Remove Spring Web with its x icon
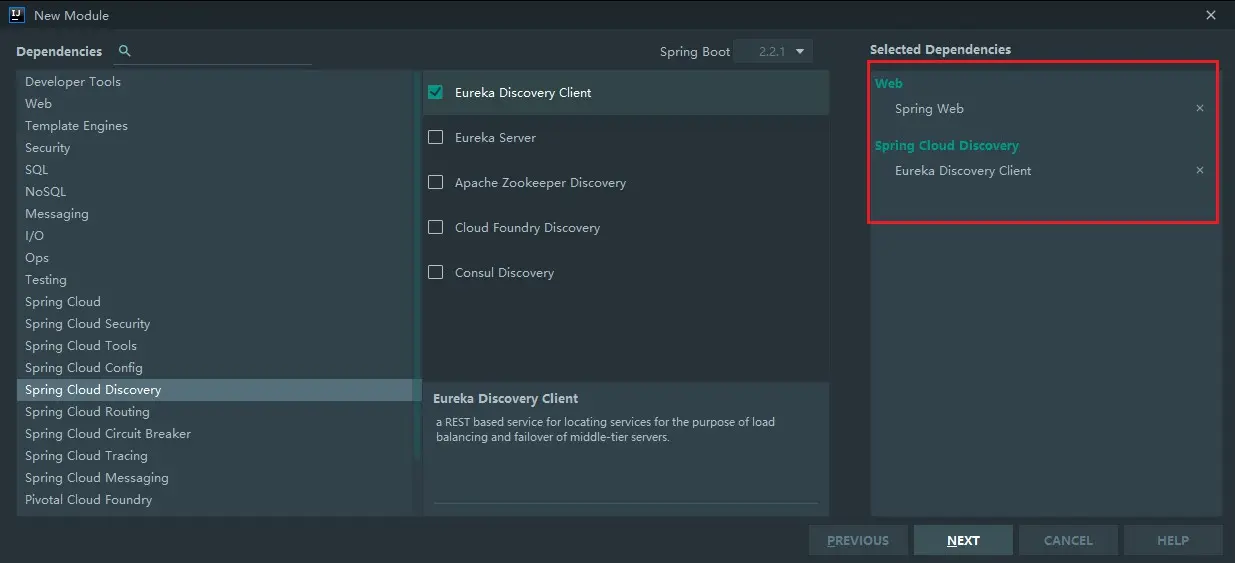The height and width of the screenshot is (563, 1235). 1200,108
